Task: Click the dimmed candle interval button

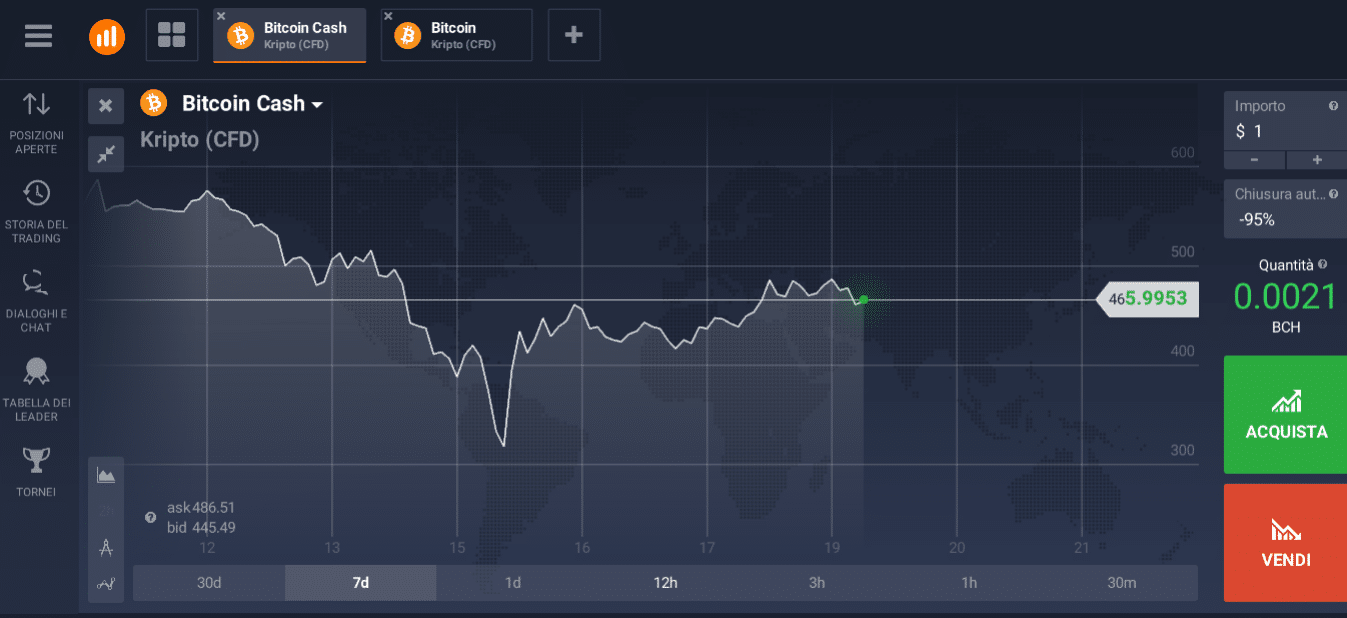Action: 106,512
